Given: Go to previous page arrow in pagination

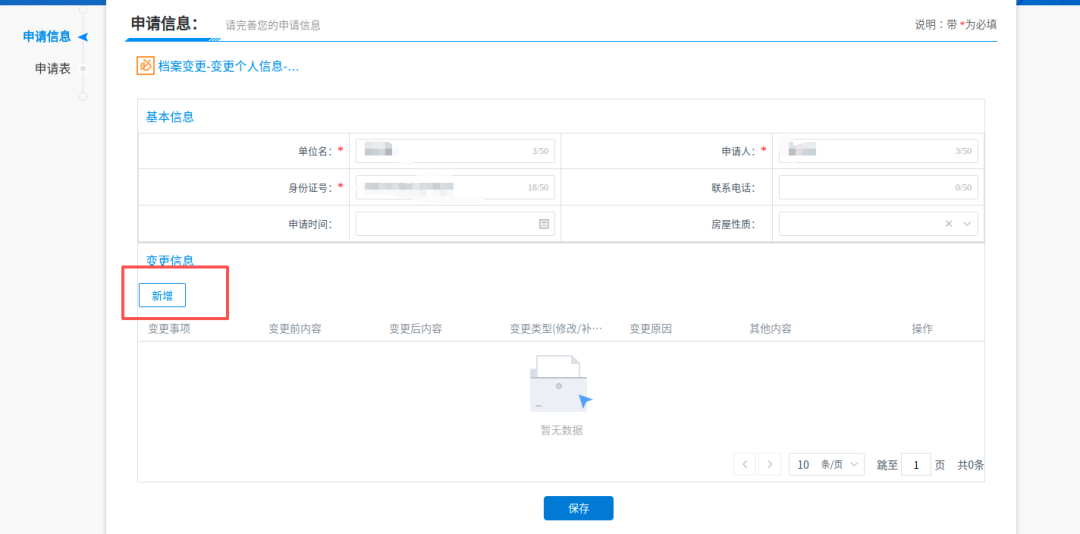Looking at the screenshot, I should pos(745,464).
